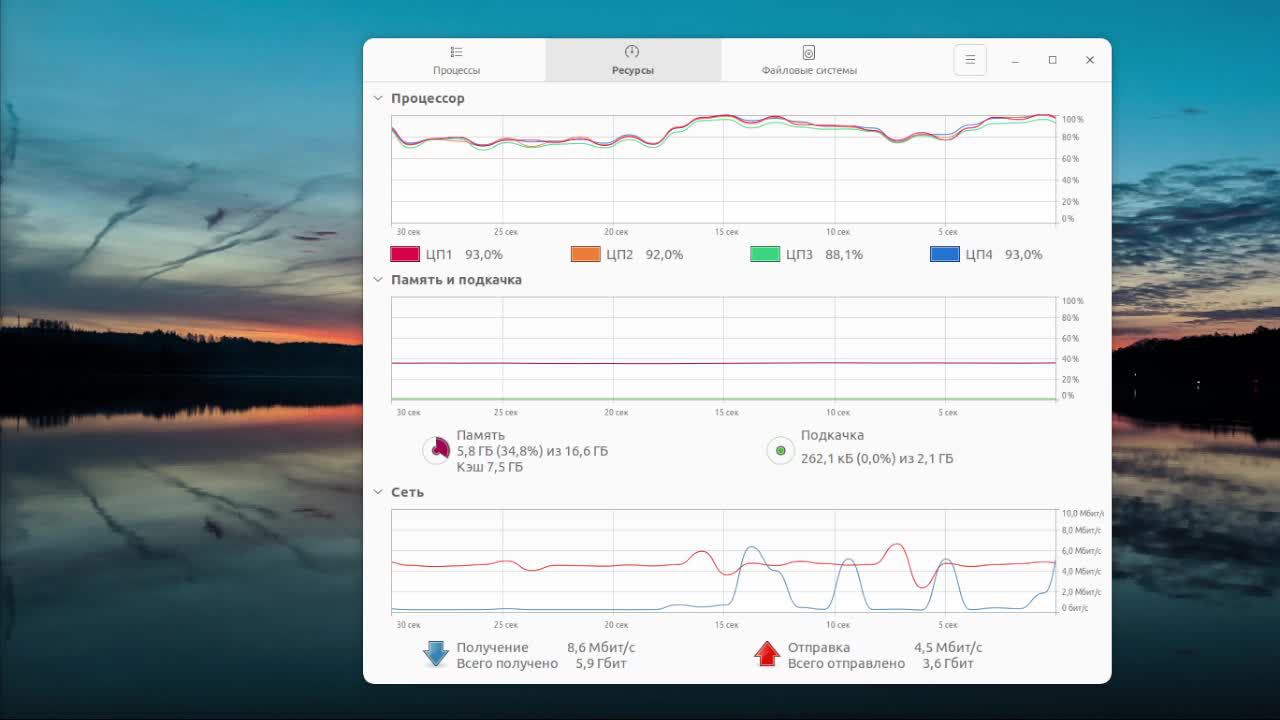The image size is (1280, 720).
Task: Switch to the Файловые системы tab
Action: click(809, 60)
